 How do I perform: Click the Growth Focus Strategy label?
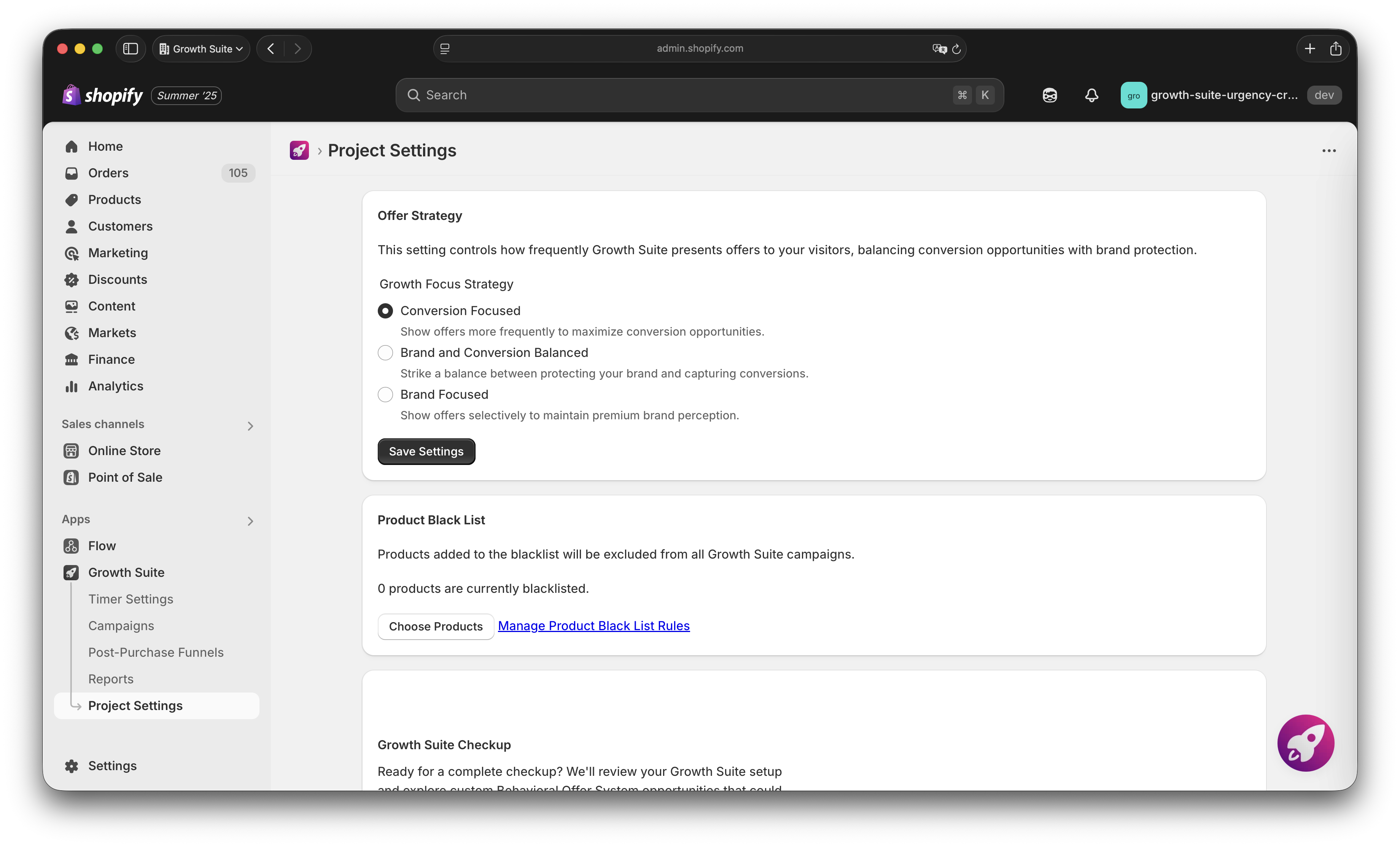click(447, 284)
